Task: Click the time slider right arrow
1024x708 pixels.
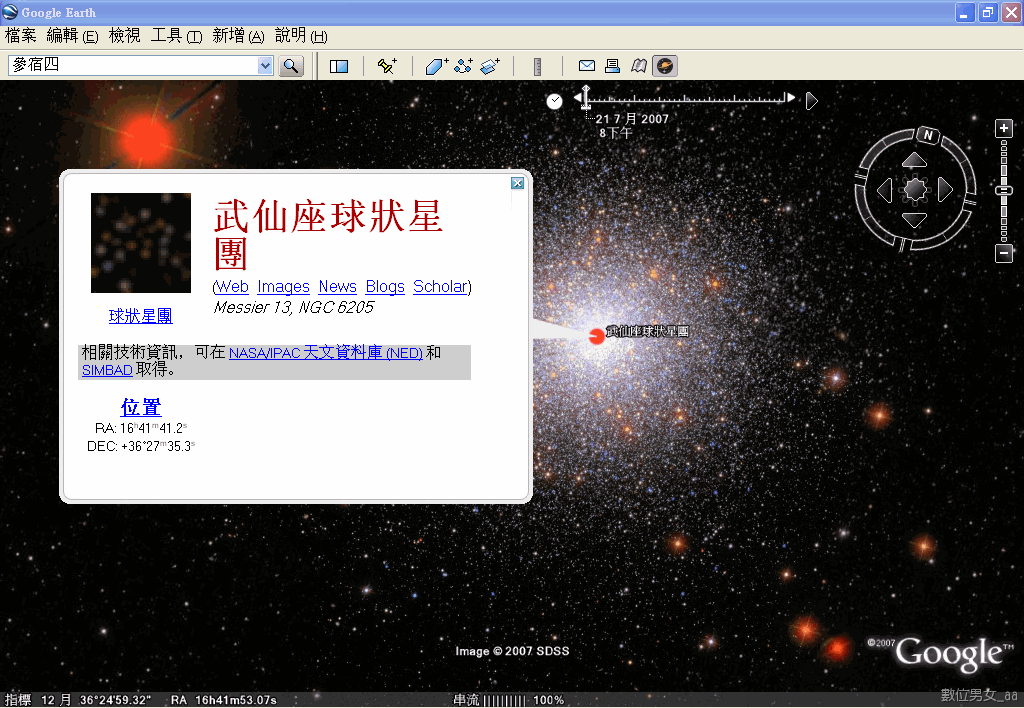Action: [792, 97]
